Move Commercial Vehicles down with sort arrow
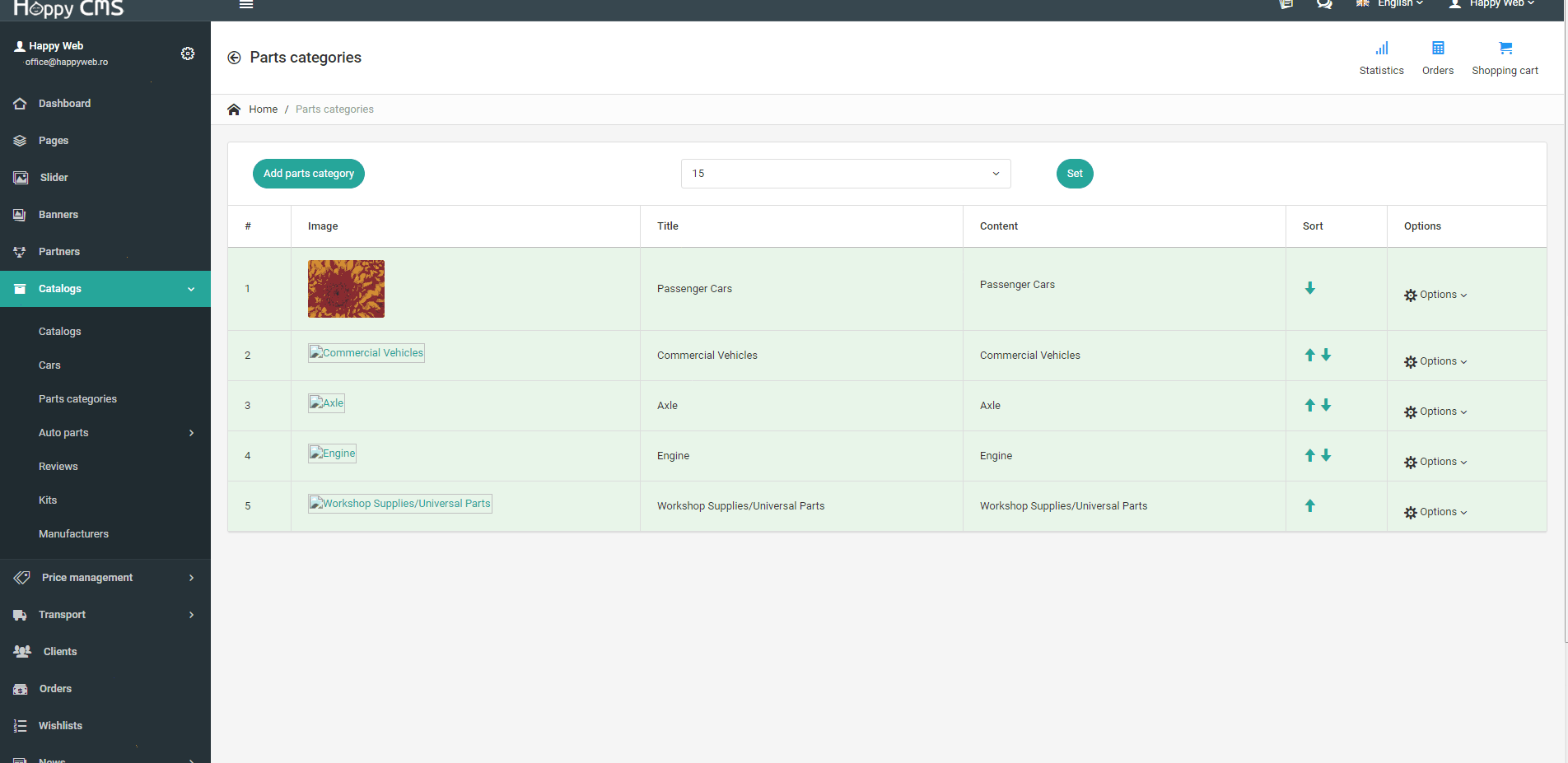Screen dimensions: 1568x763 point(1326,355)
